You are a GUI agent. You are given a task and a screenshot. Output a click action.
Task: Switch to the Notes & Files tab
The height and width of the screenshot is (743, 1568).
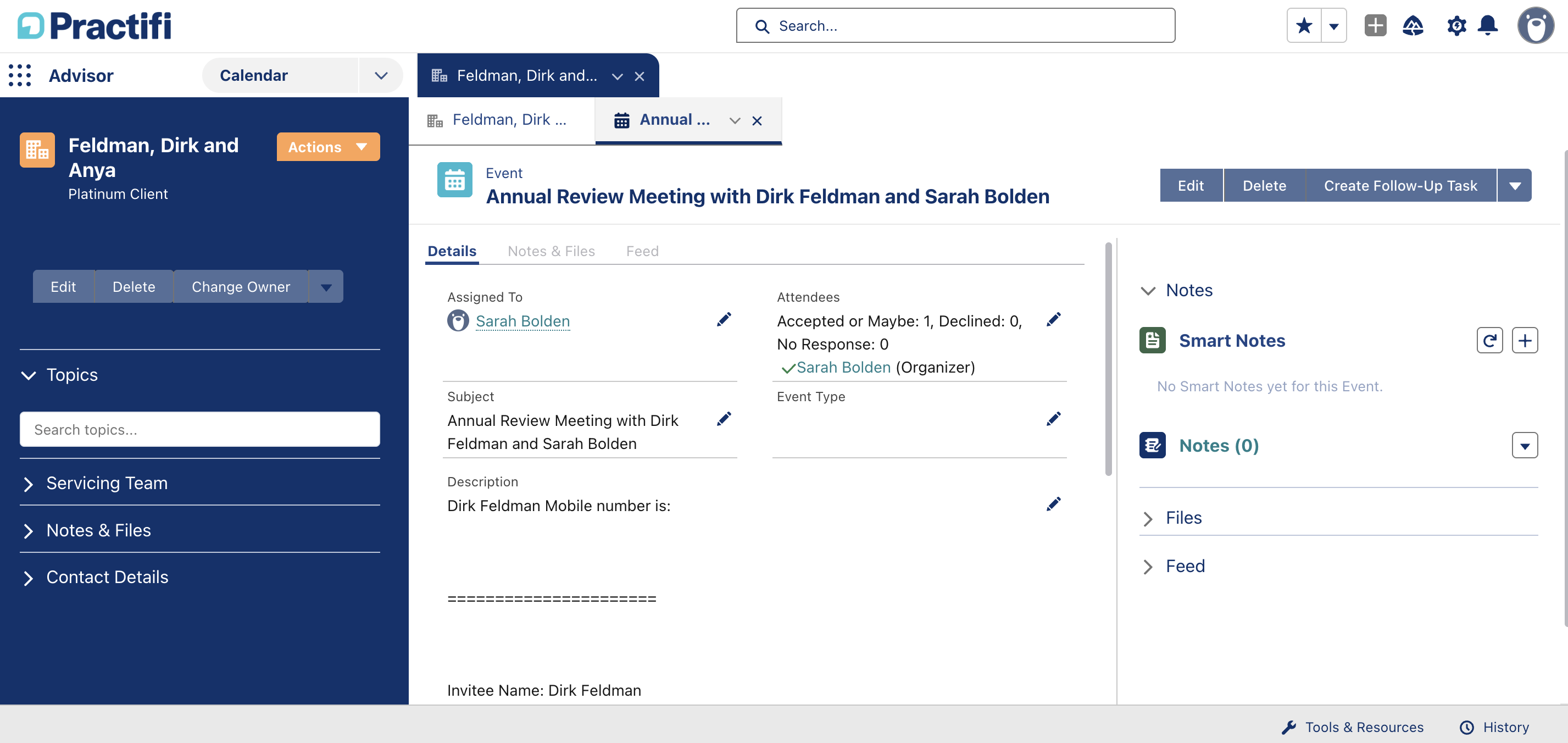[x=551, y=251]
